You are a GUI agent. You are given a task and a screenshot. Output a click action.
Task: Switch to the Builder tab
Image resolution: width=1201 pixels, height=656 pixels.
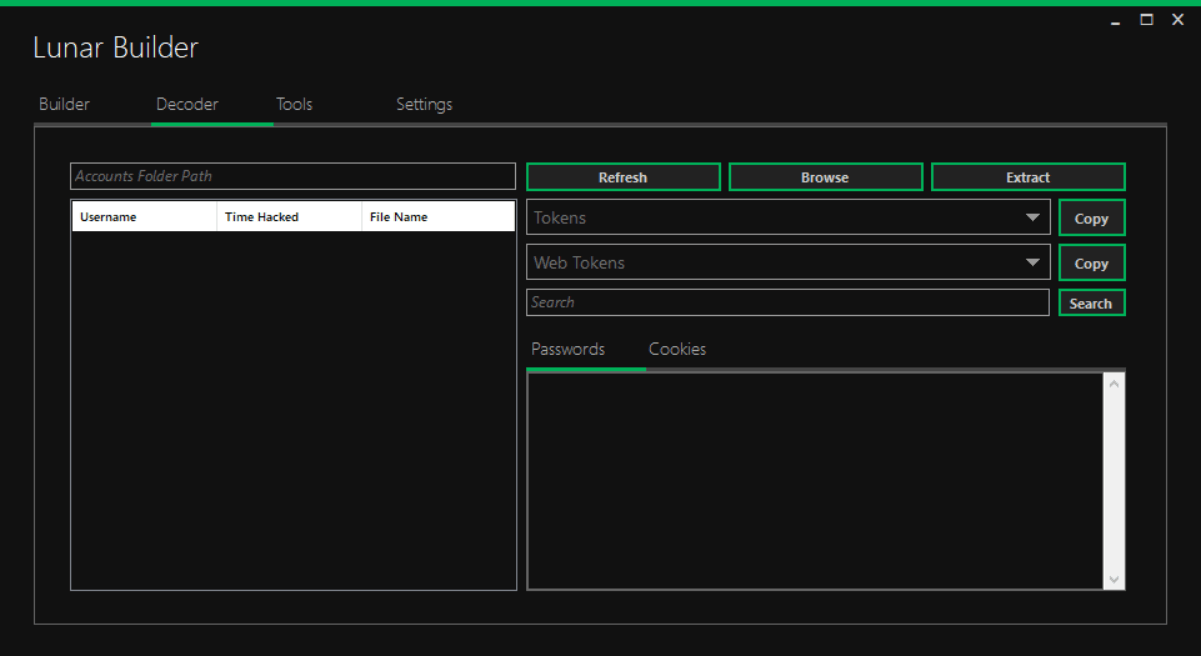(x=64, y=104)
